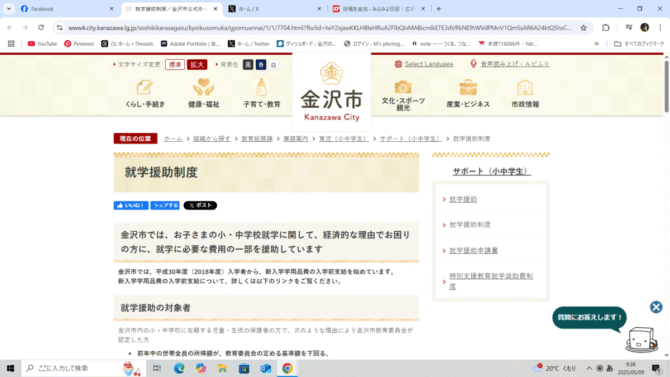This screenshot has height=377, width=670.
Task: Bookmark this page with star icon
Action: click(x=583, y=28)
